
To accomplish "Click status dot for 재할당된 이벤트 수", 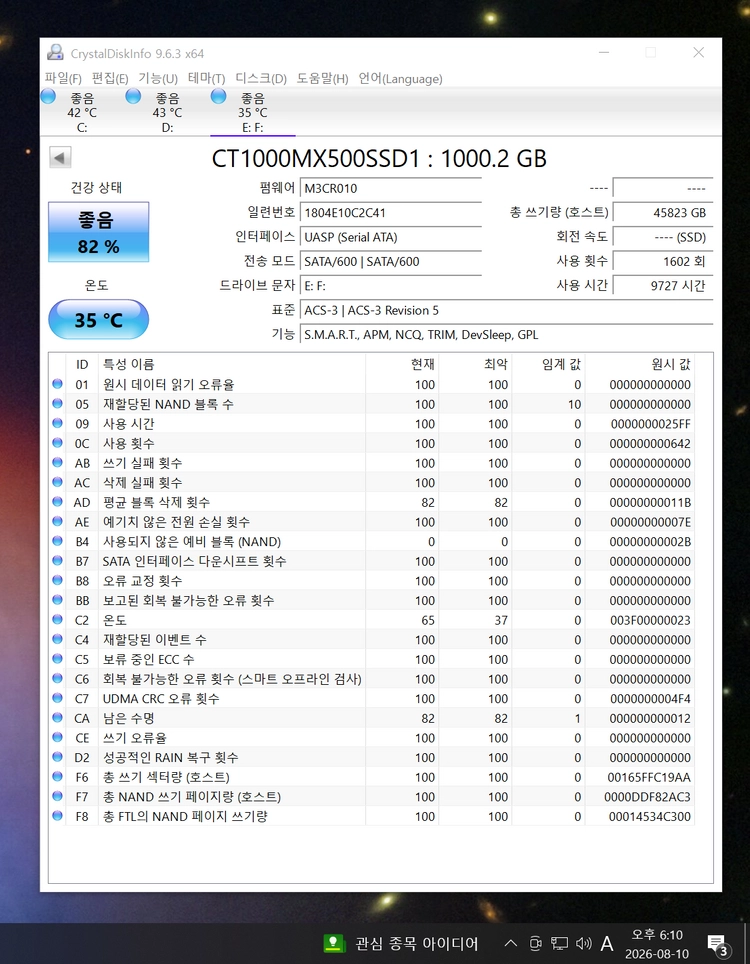I will point(57,639).
